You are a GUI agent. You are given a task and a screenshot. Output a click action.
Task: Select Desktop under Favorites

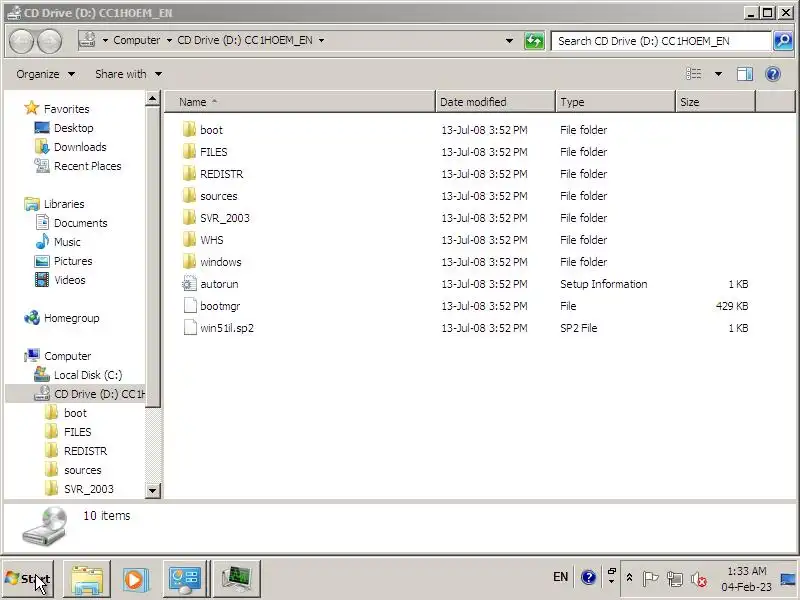click(x=73, y=128)
